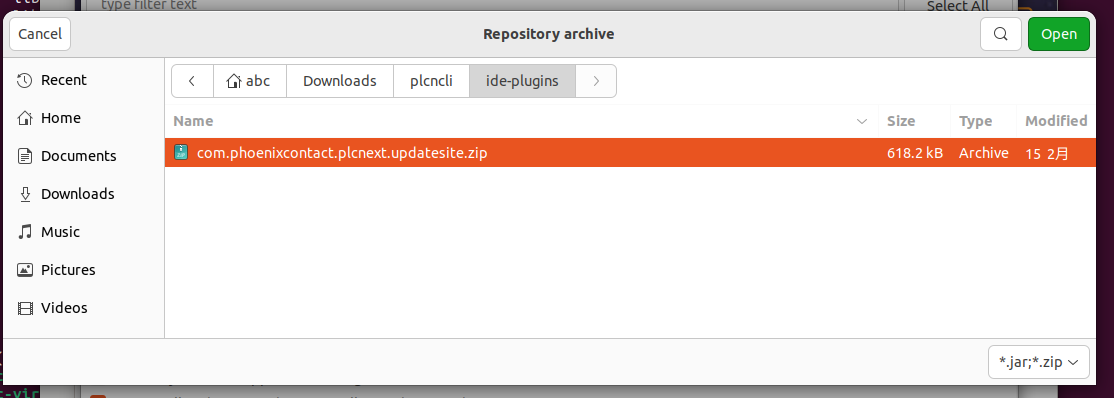The height and width of the screenshot is (398, 1114).
Task: Click the green Open button
Action: (x=1059, y=34)
